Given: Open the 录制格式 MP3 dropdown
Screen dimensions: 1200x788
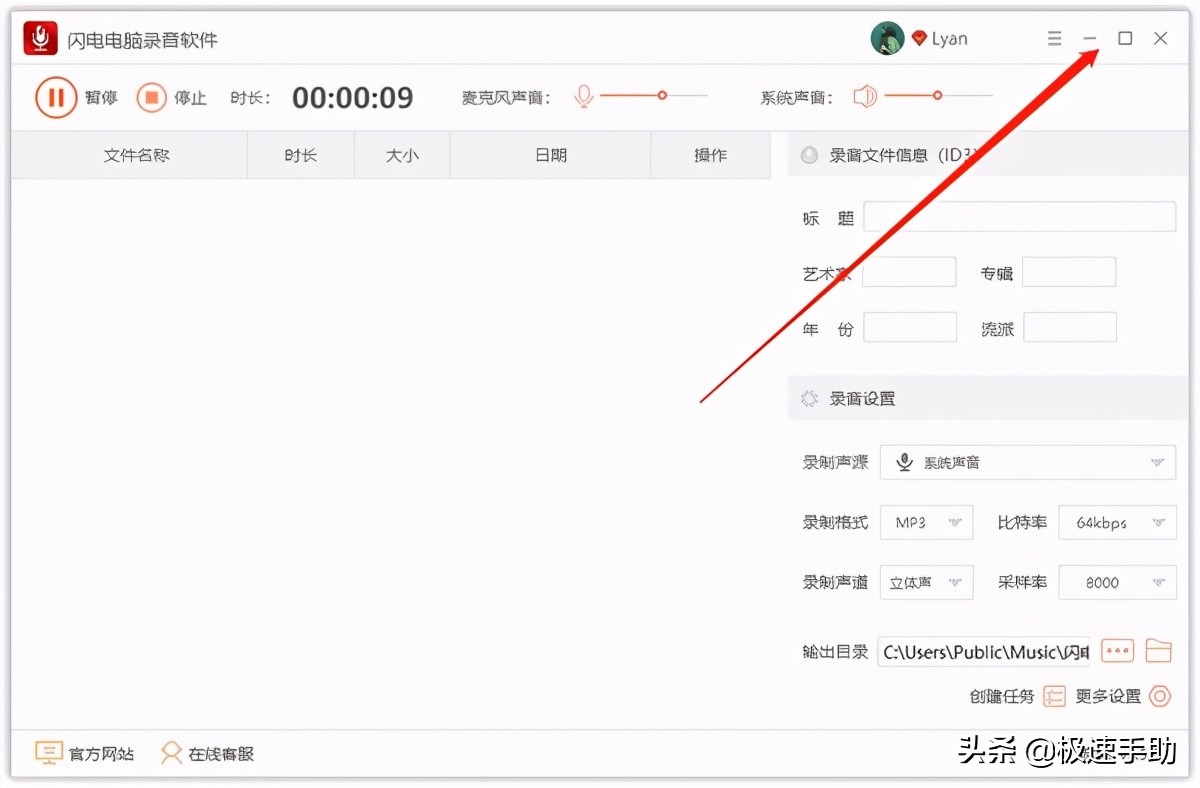Looking at the screenshot, I should click(x=926, y=522).
